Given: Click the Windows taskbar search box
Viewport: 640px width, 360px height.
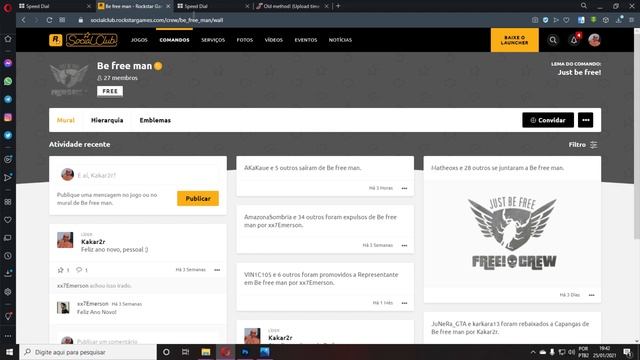Looking at the screenshot, I should click(88, 352).
